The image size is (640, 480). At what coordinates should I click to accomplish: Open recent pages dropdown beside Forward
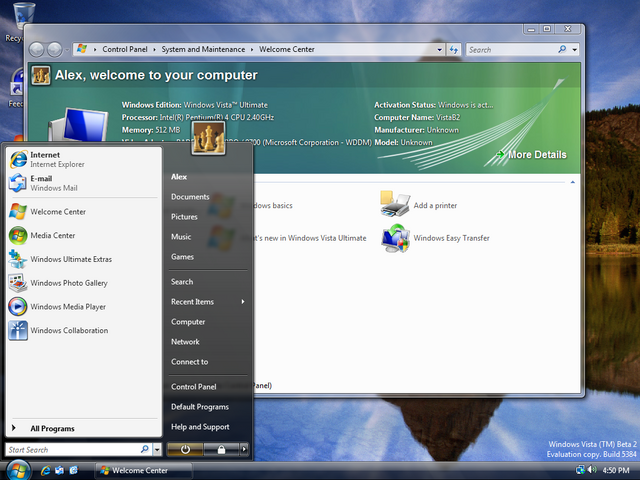coord(67,50)
